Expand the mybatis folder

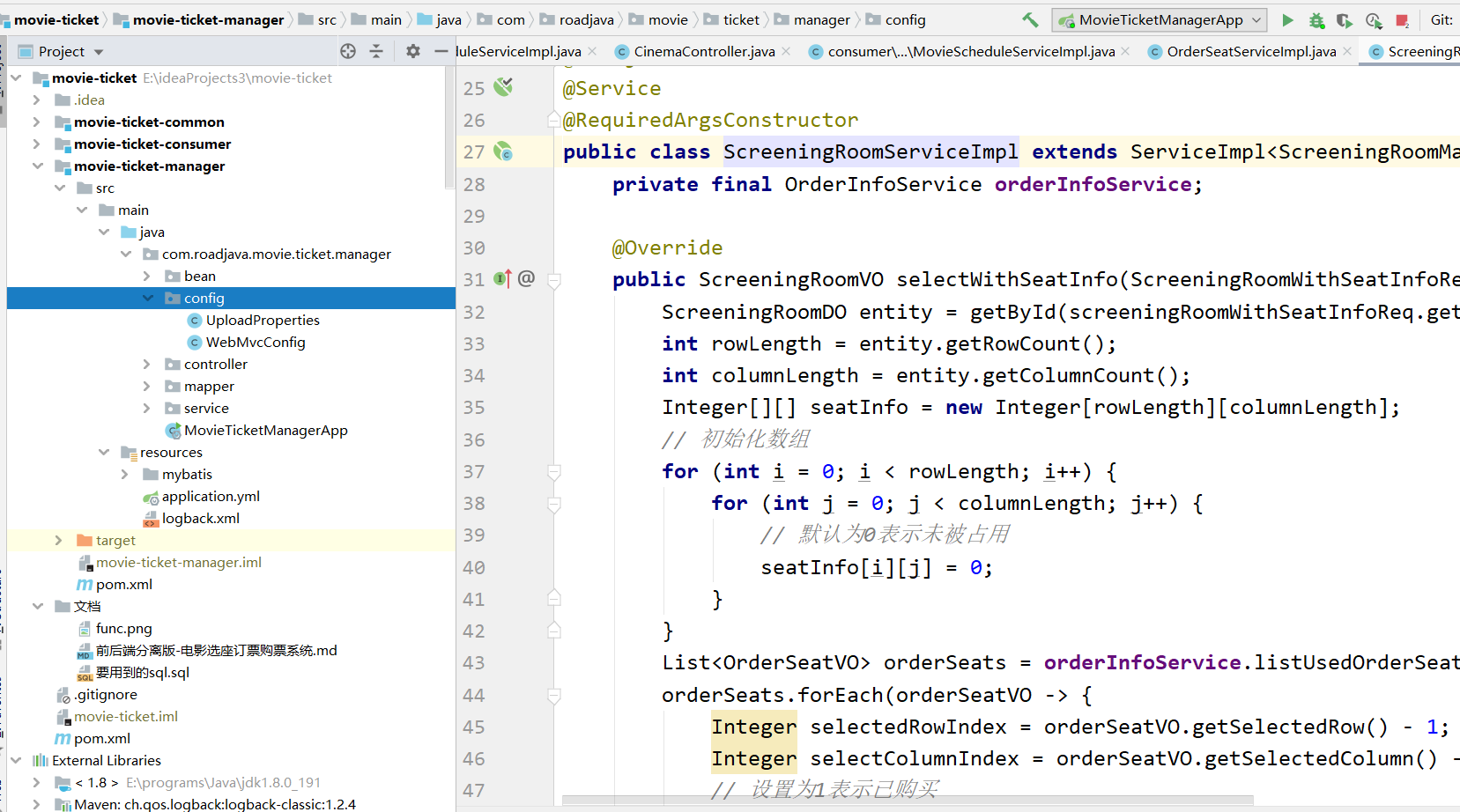click(x=125, y=474)
